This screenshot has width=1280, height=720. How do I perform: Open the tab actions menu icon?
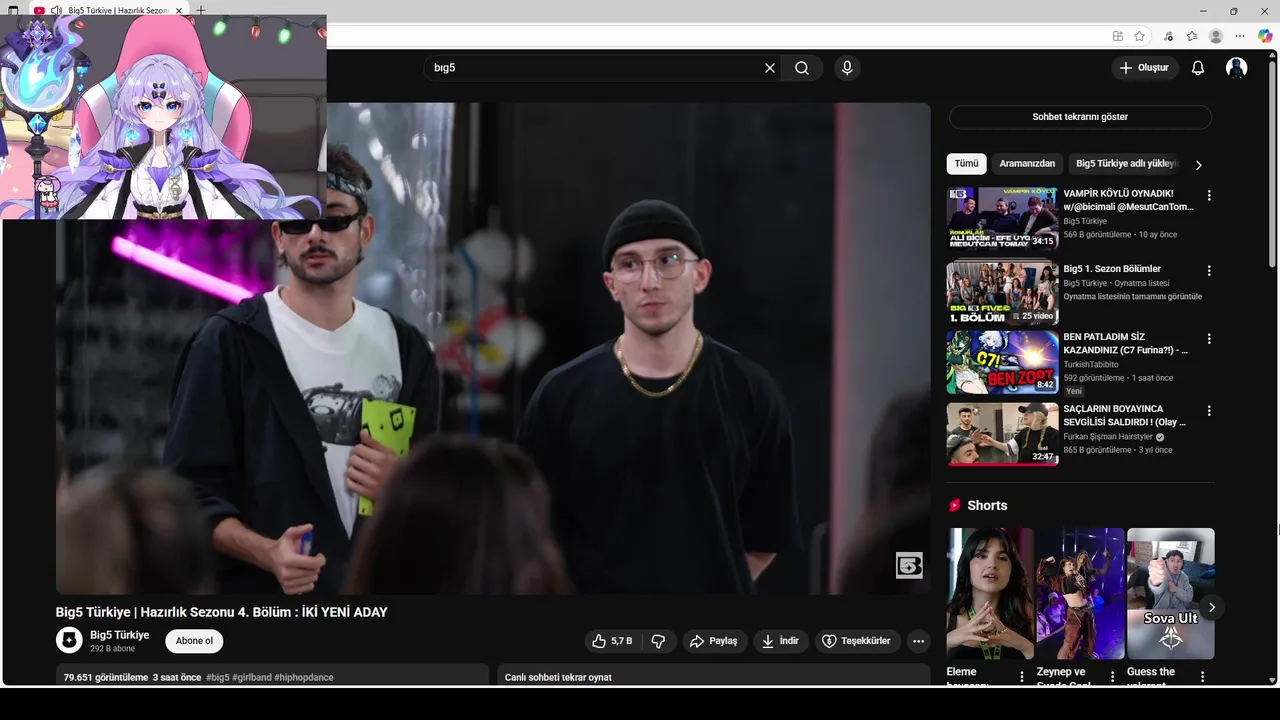coord(13,11)
